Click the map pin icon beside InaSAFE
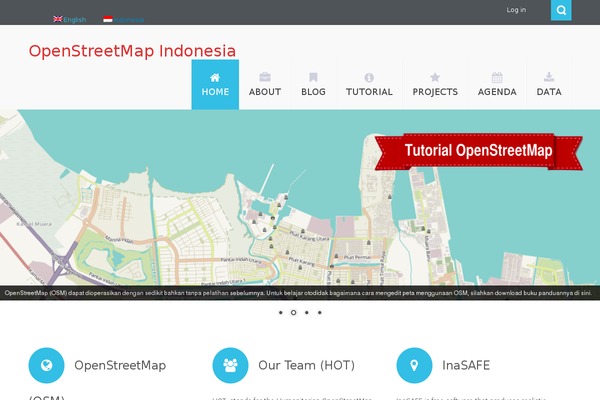Viewport: 600px width, 400px height. pos(414,365)
